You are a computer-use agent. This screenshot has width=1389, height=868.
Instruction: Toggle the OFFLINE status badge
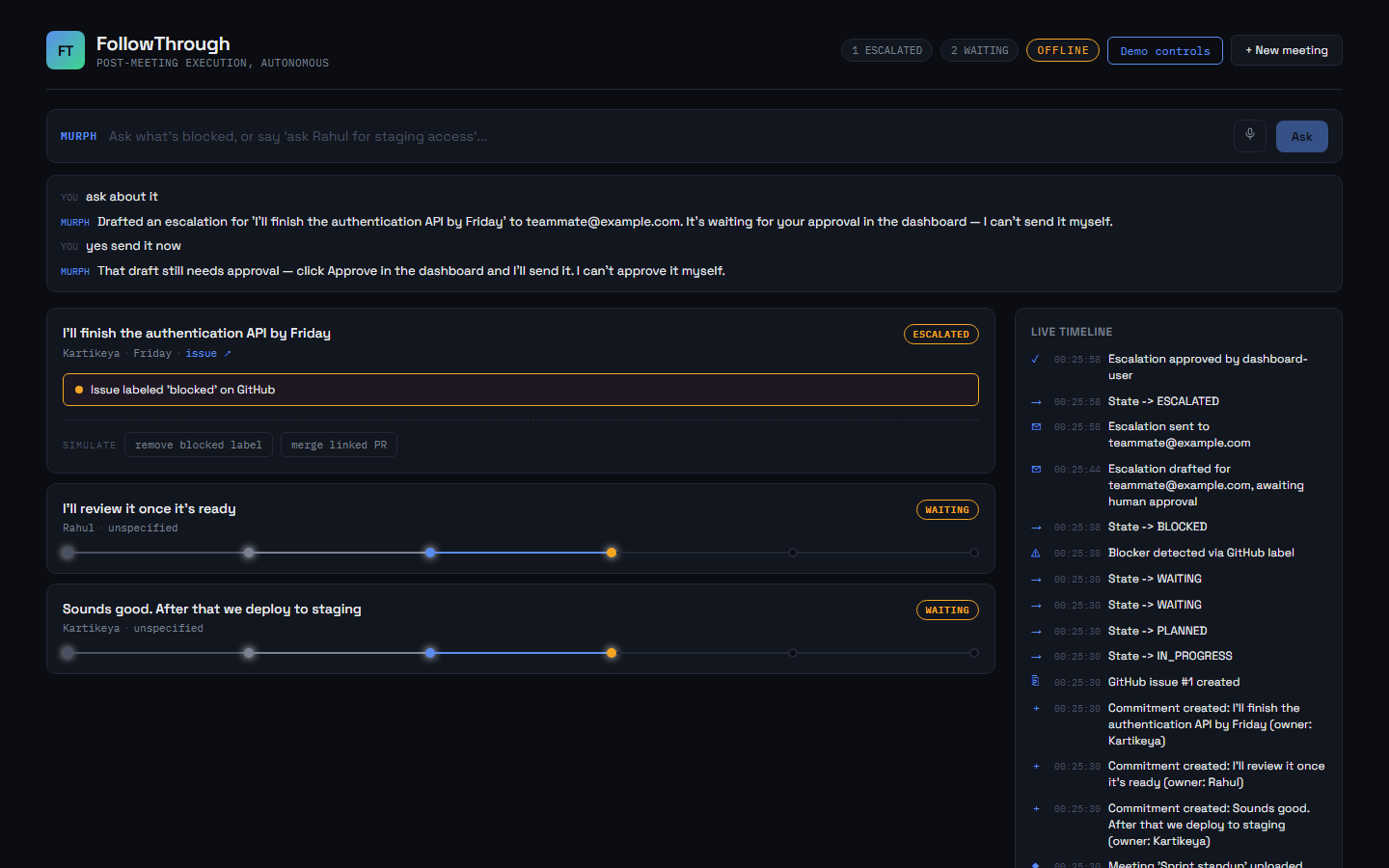click(1063, 50)
